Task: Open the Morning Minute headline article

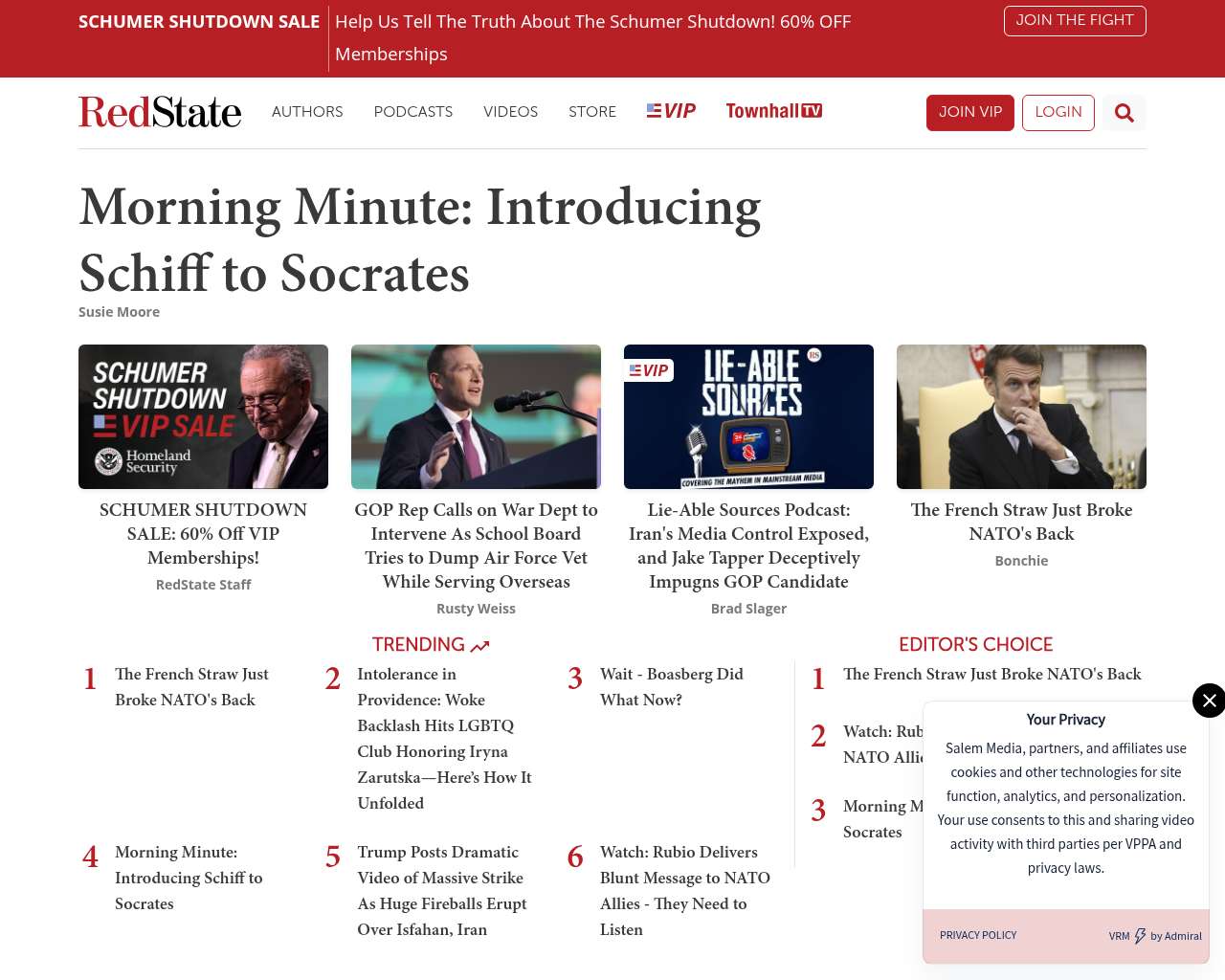Action: point(420,239)
